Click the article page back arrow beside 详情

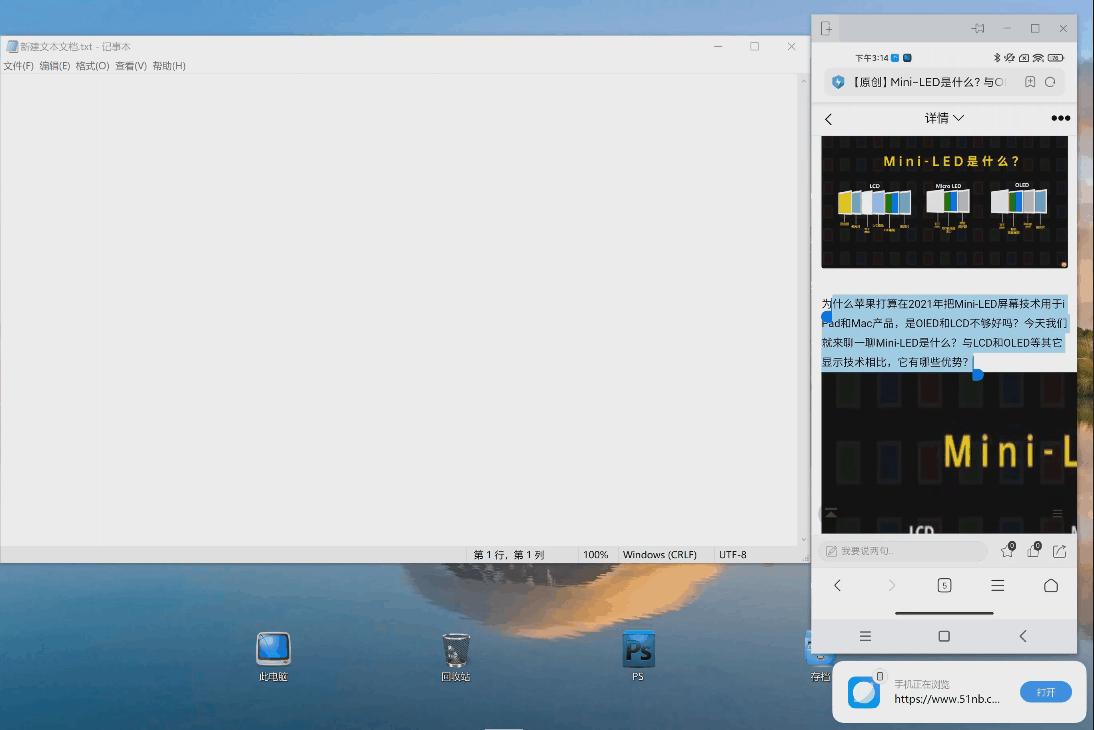click(x=828, y=119)
